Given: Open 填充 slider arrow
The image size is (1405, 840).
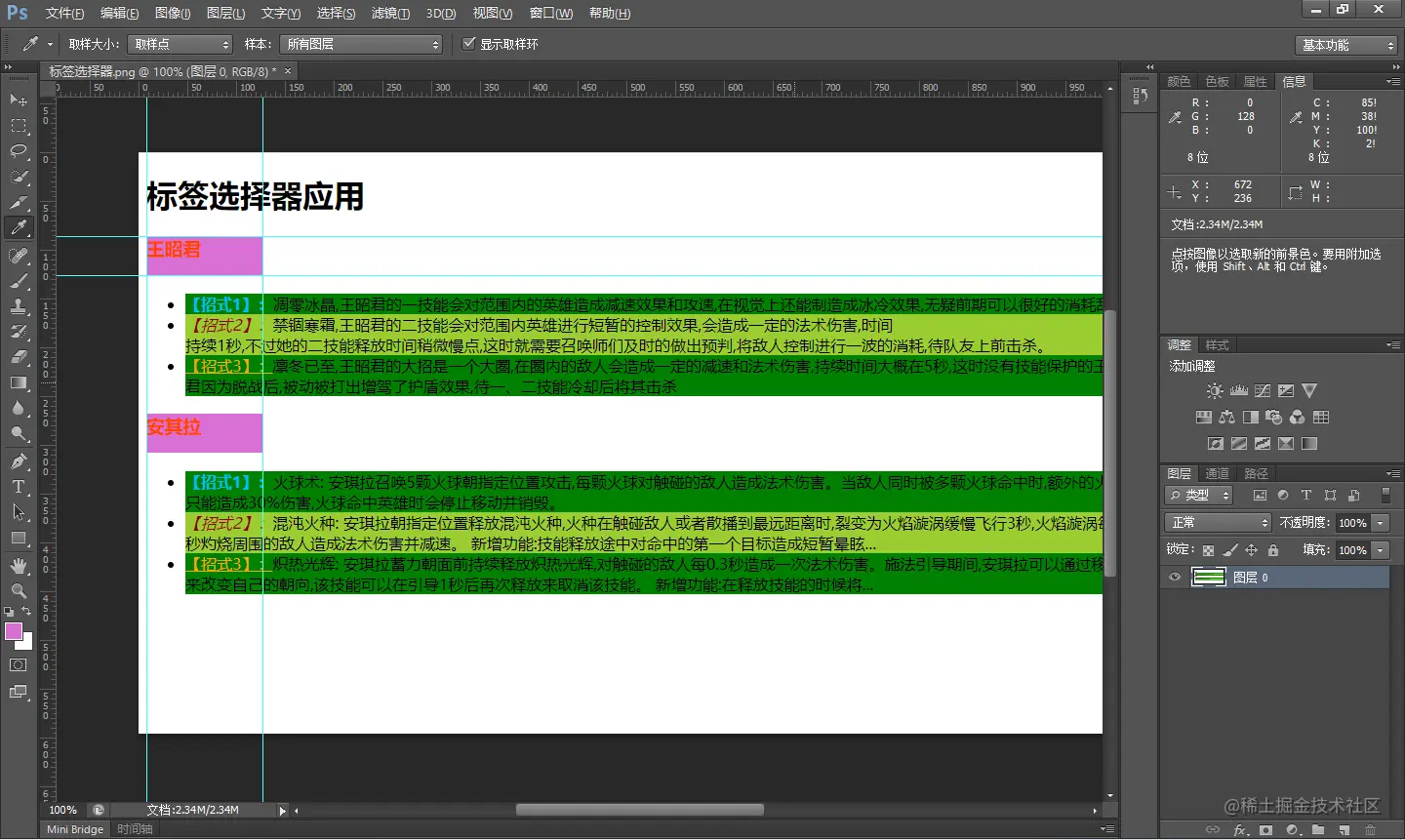Looking at the screenshot, I should tap(1381, 550).
